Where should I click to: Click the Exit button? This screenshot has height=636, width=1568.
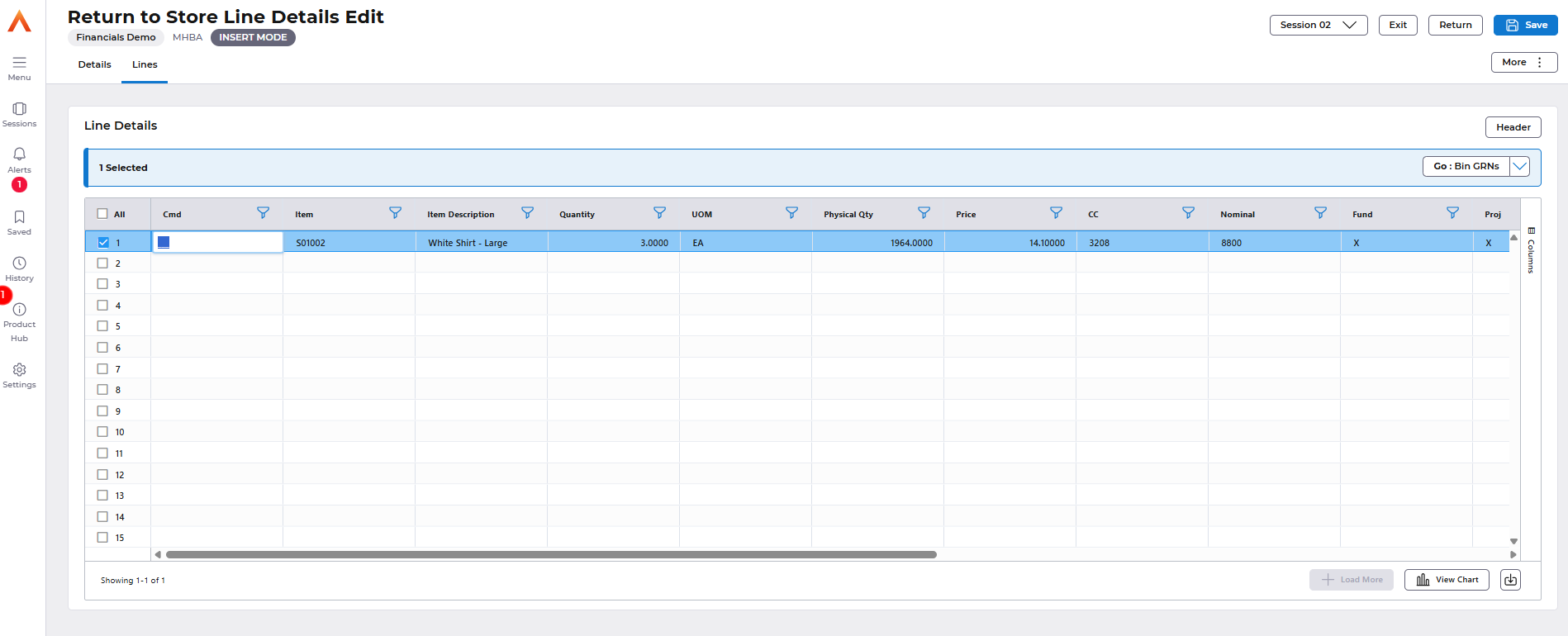tap(1398, 25)
